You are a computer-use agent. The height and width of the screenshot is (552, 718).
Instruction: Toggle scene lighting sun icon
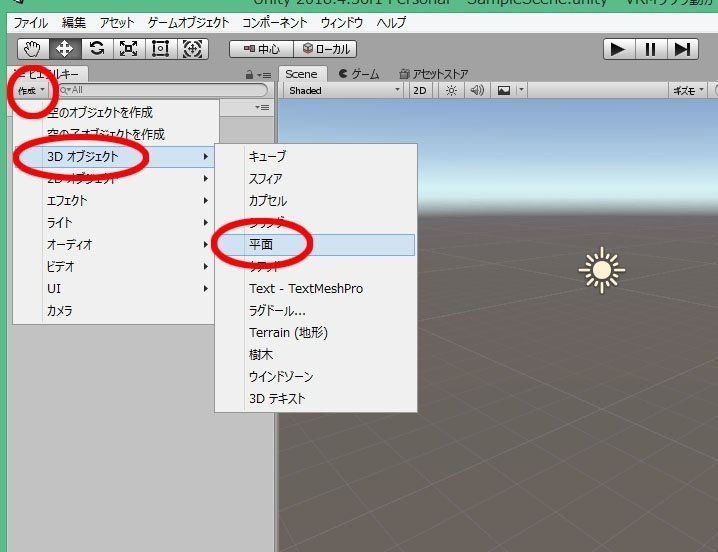(x=451, y=91)
